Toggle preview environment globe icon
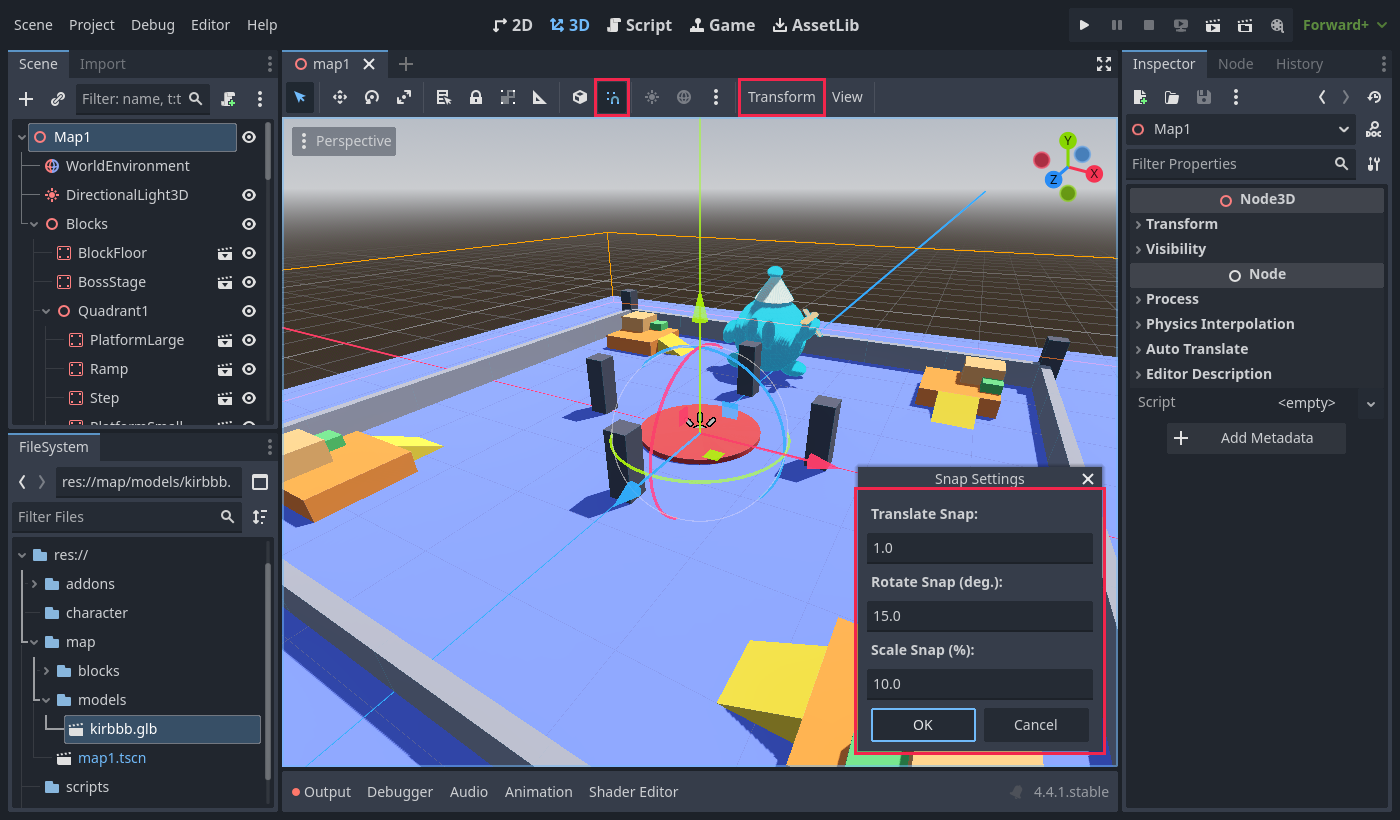This screenshot has height=820, width=1400. click(684, 97)
